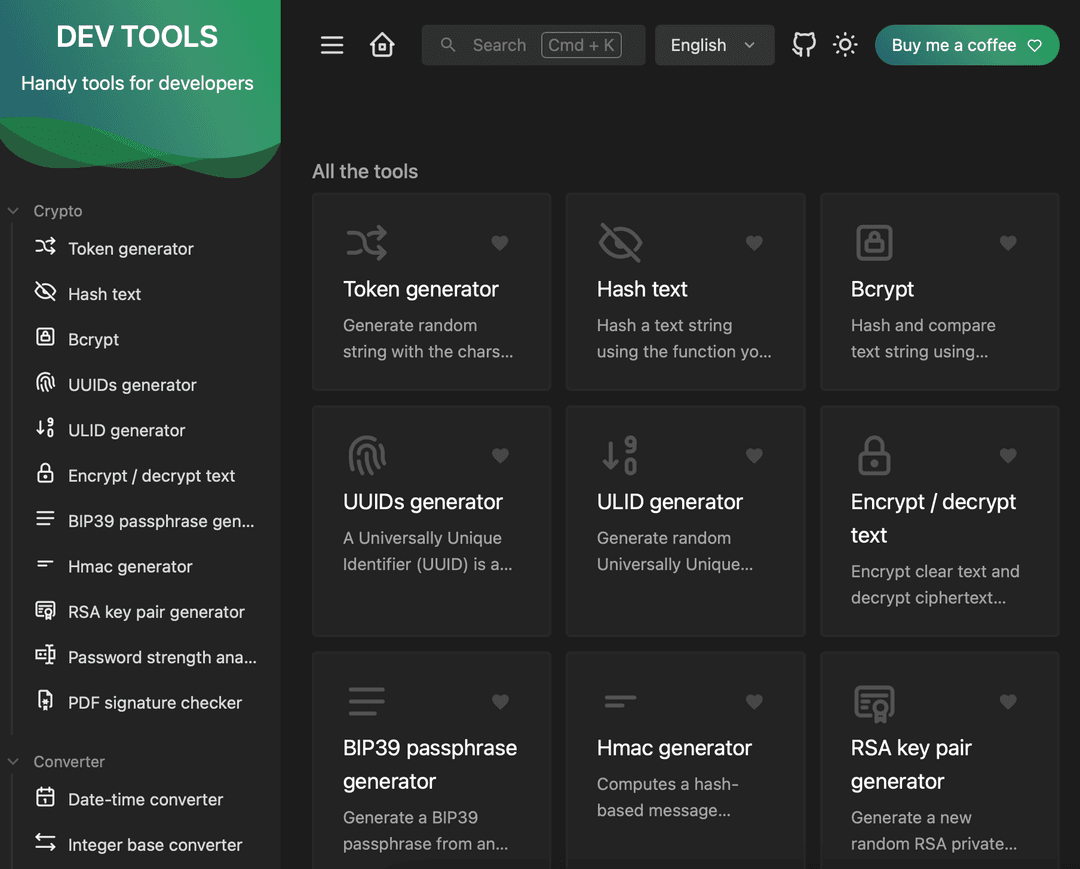This screenshot has height=869, width=1080.
Task: Toggle the hamburger menu icon
Action: point(332,45)
